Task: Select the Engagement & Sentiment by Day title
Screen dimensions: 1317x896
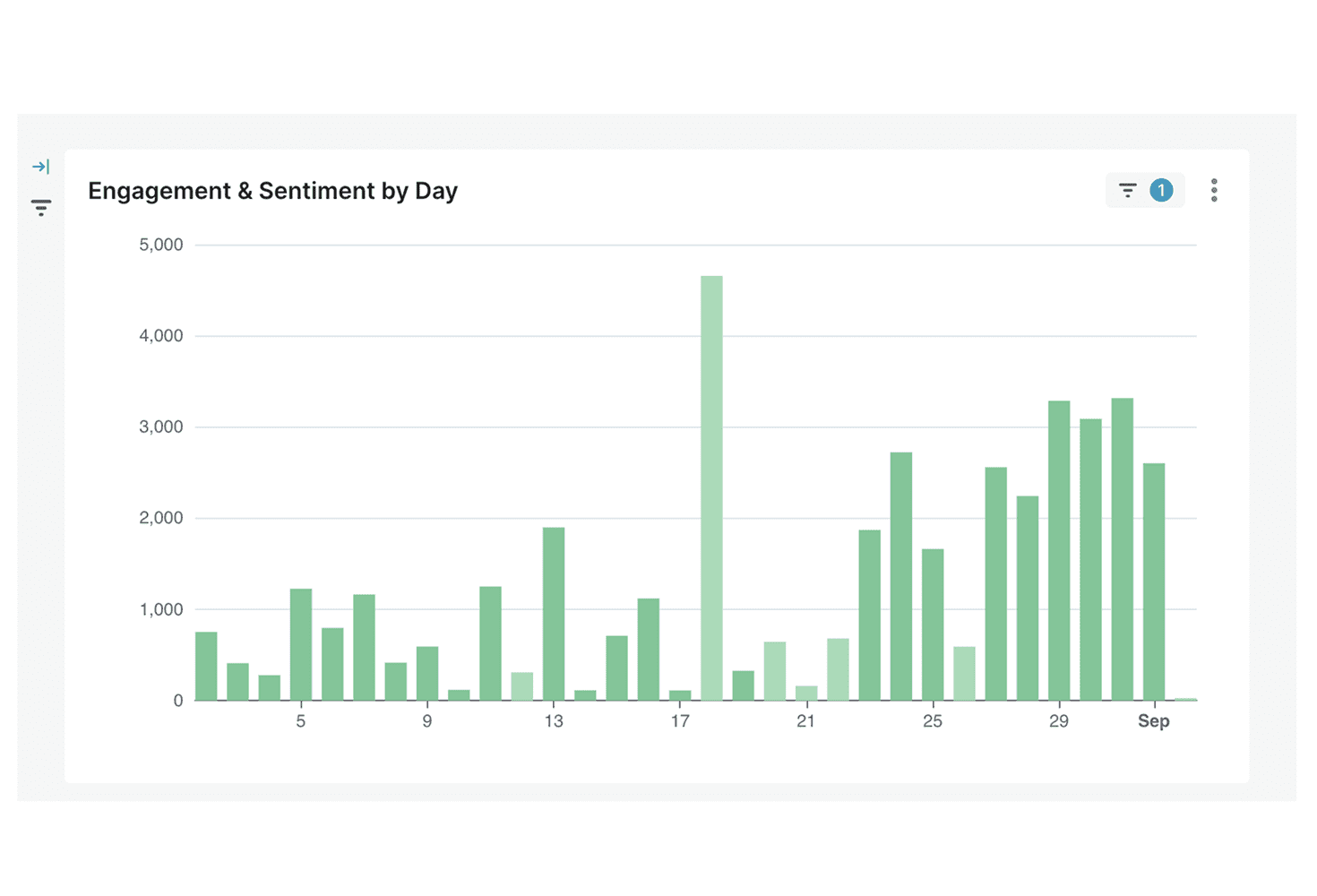Action: point(272,191)
